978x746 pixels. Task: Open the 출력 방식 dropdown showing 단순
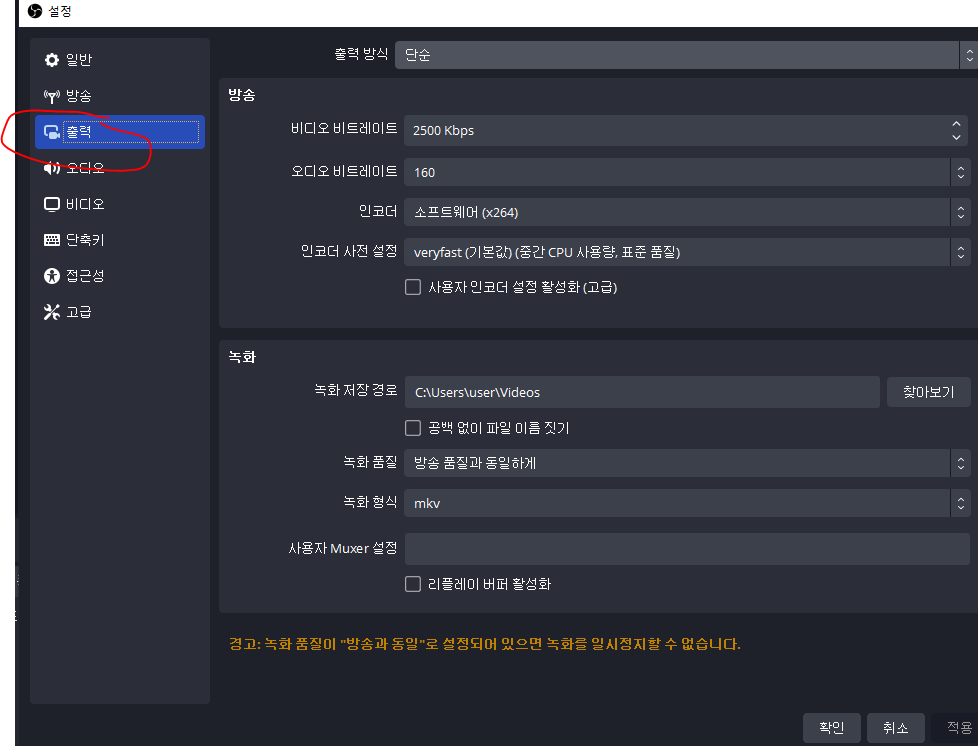pyautogui.click(x=686, y=55)
